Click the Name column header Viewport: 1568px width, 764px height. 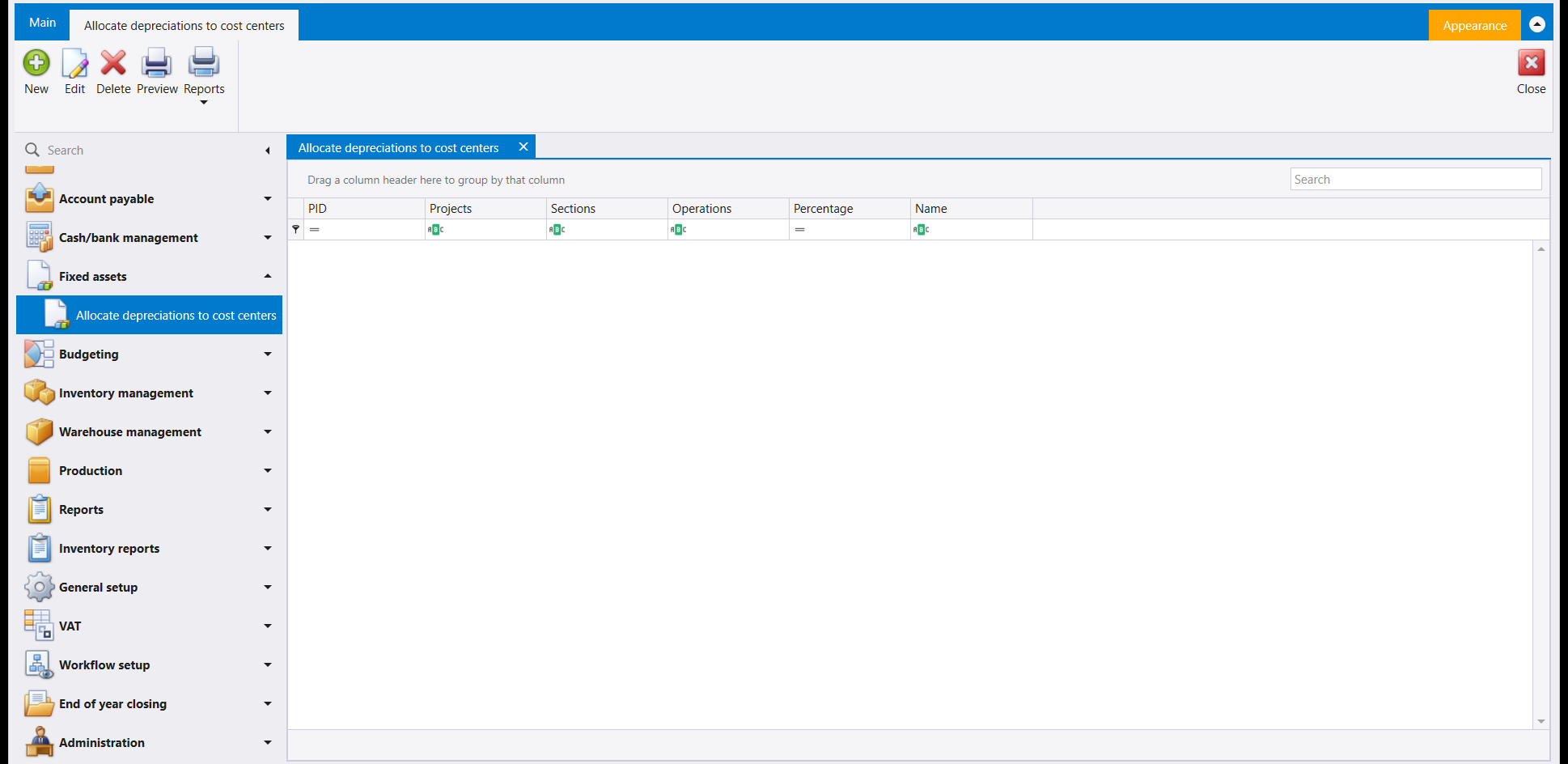pyautogui.click(x=971, y=208)
